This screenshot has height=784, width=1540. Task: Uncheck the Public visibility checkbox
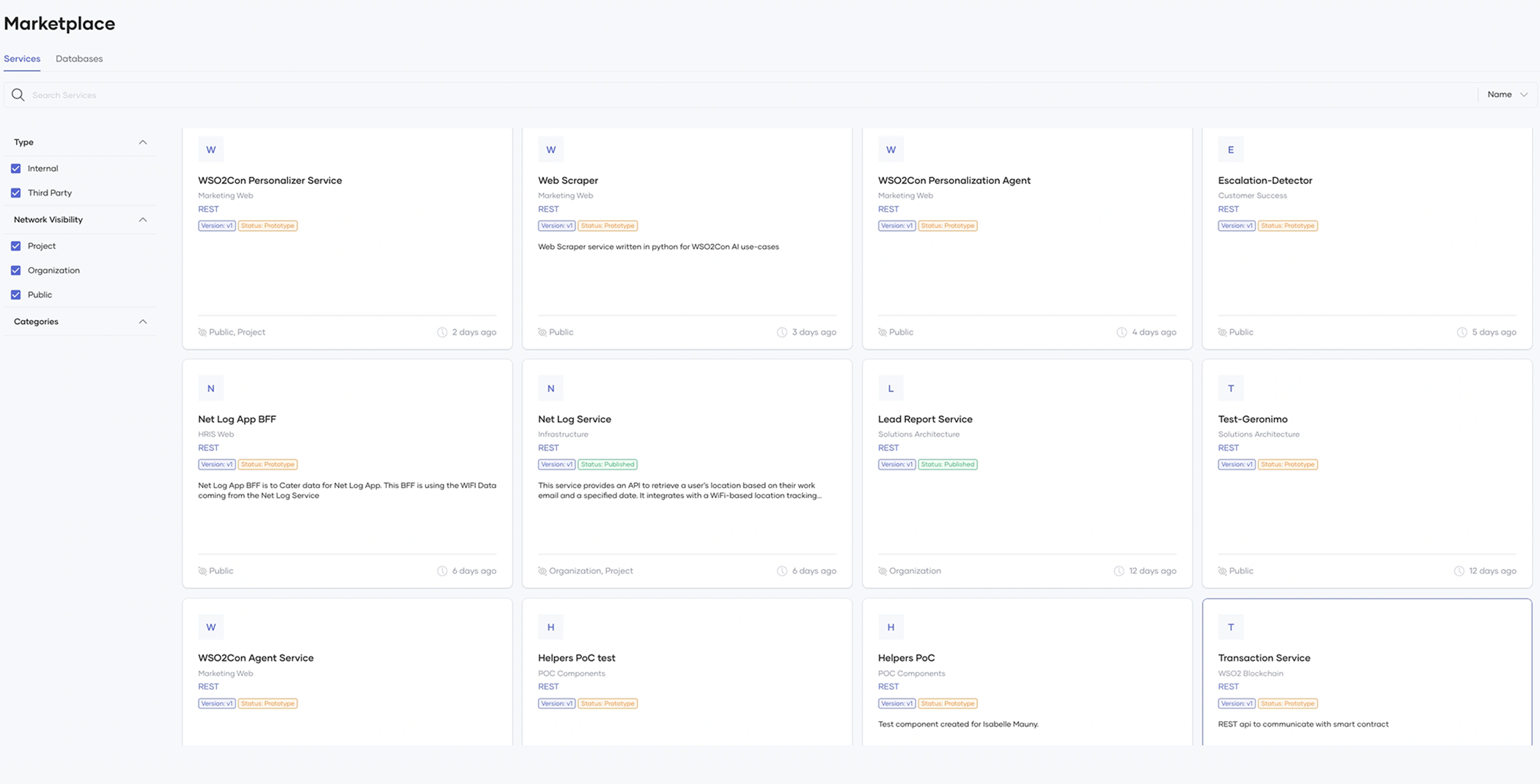pyautogui.click(x=16, y=295)
